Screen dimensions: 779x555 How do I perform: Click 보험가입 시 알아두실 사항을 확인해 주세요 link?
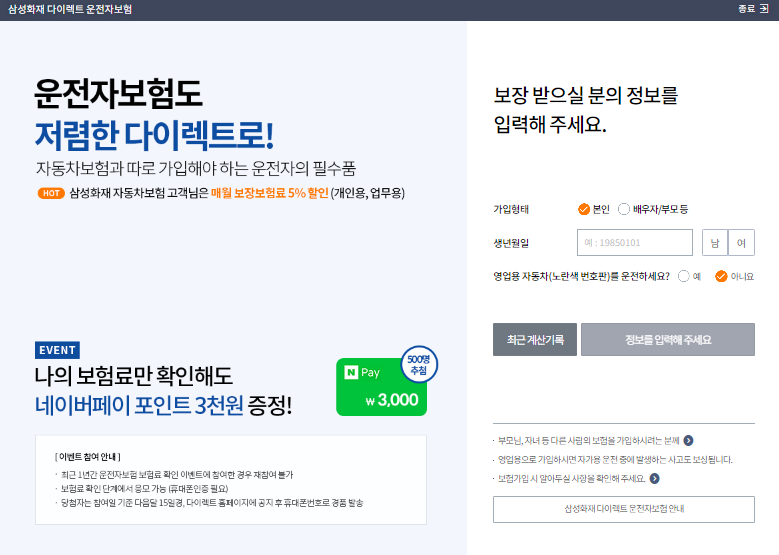[x=572, y=479]
